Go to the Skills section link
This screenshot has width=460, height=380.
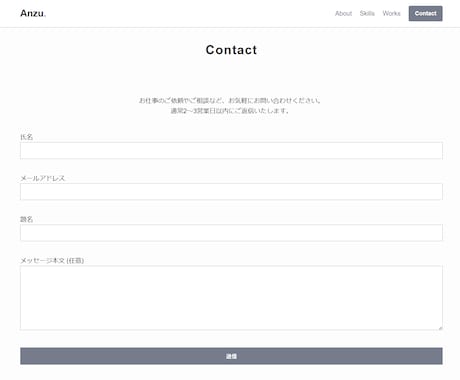point(367,13)
